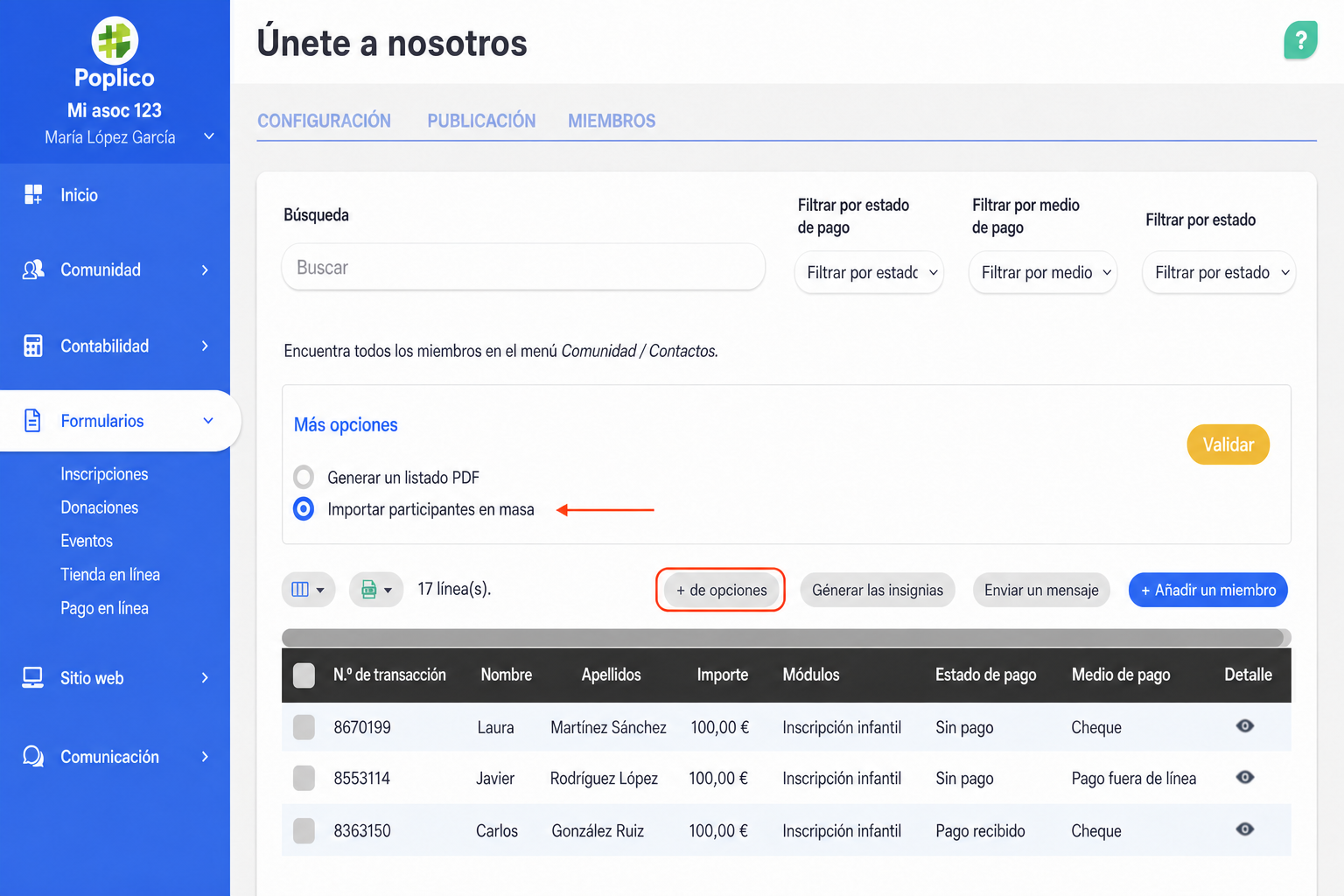Expand the Contabilidad submenu chevron
The width and height of the screenshot is (1344, 896).
click(206, 346)
